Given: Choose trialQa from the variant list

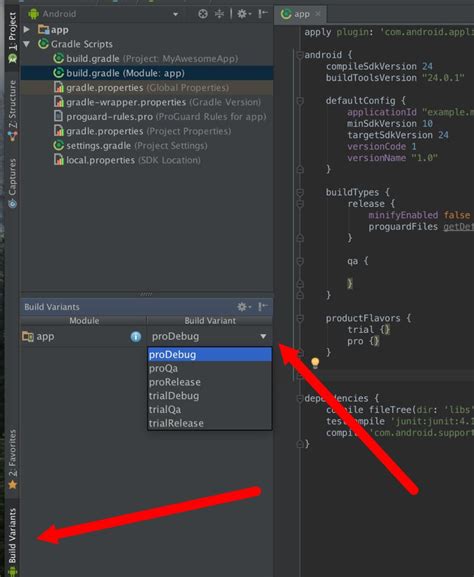Looking at the screenshot, I should 209,409.
